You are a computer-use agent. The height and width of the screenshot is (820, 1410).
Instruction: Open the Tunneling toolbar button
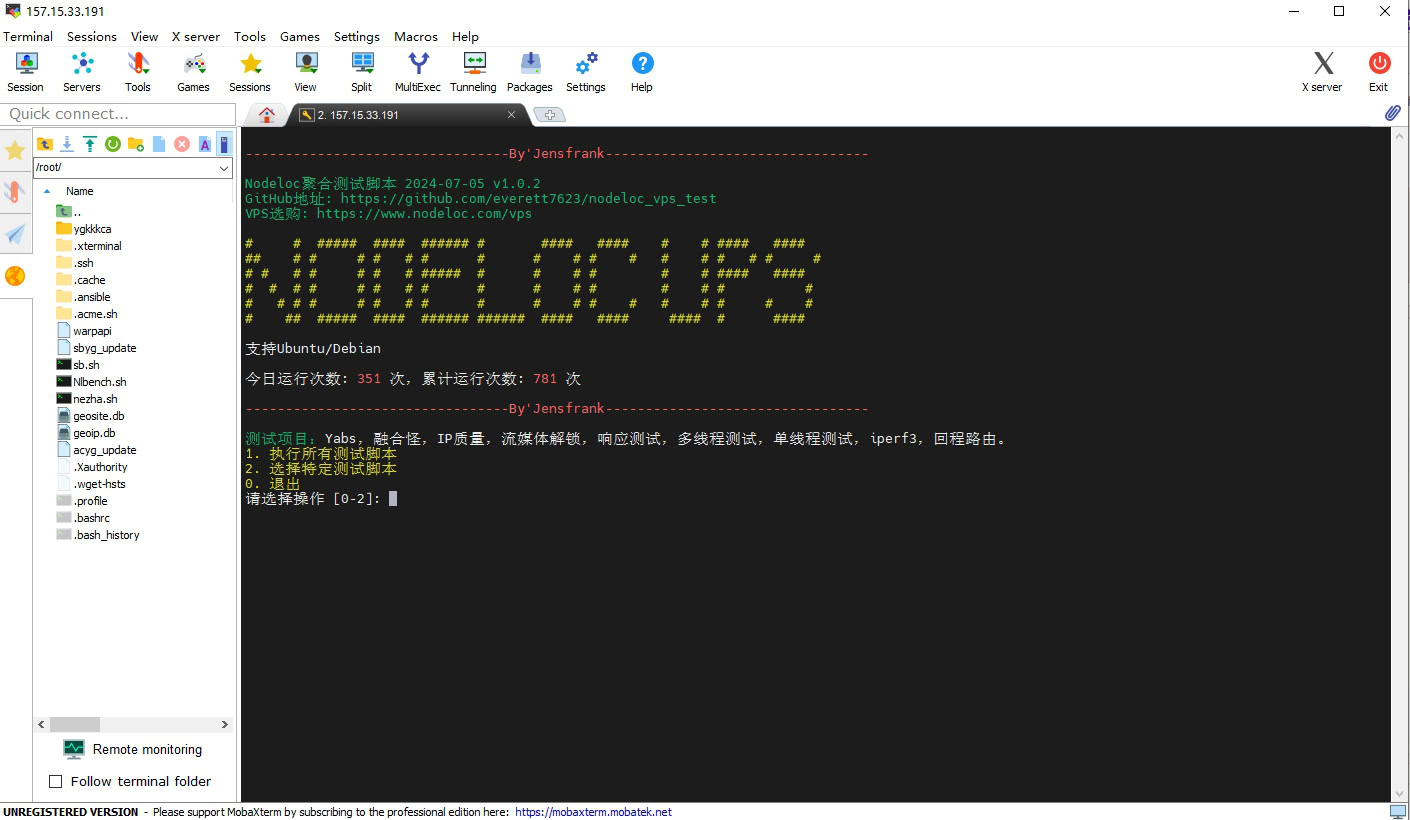click(x=474, y=73)
